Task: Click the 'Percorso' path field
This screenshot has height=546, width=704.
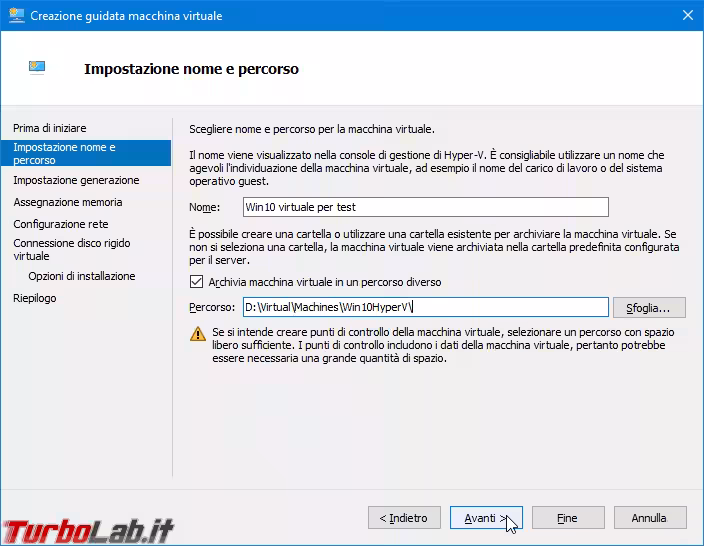Action: 426,307
